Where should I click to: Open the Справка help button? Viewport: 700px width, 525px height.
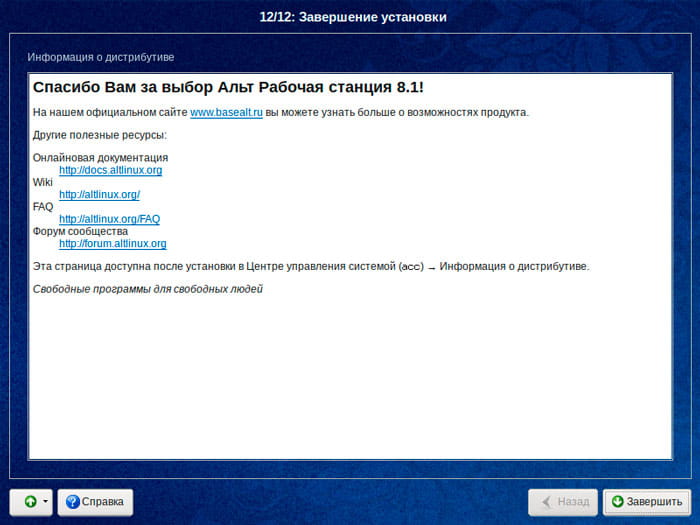tap(95, 502)
